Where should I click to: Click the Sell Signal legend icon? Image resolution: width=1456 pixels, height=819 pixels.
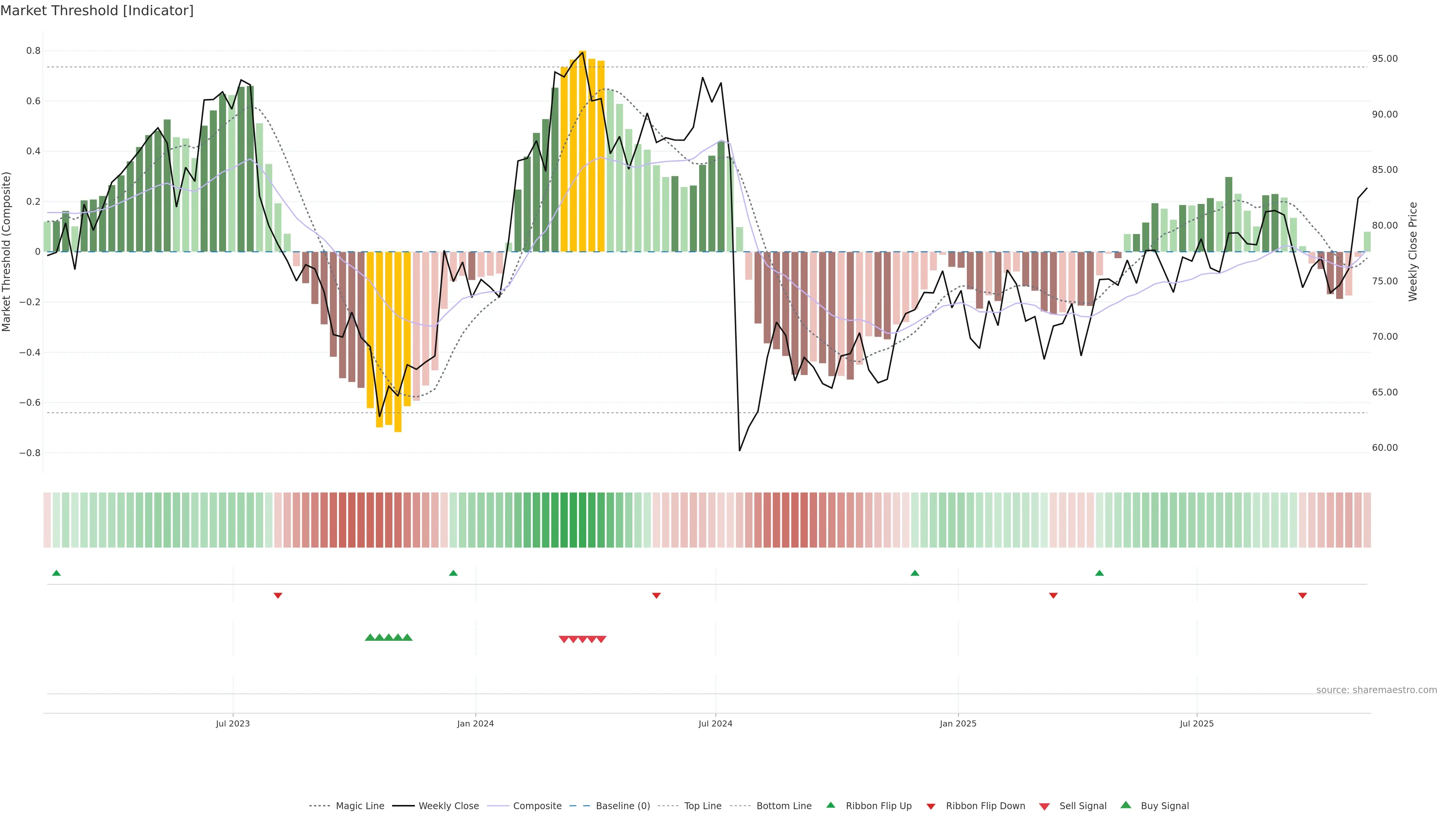(x=1045, y=806)
